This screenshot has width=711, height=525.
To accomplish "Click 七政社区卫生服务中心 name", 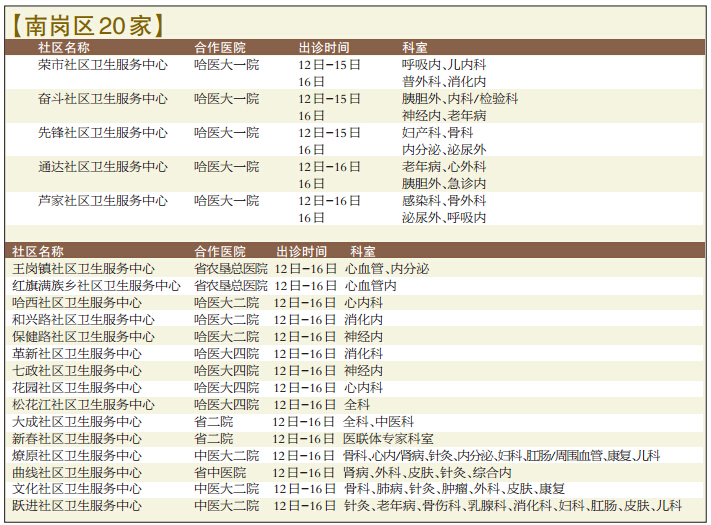I will [77, 371].
